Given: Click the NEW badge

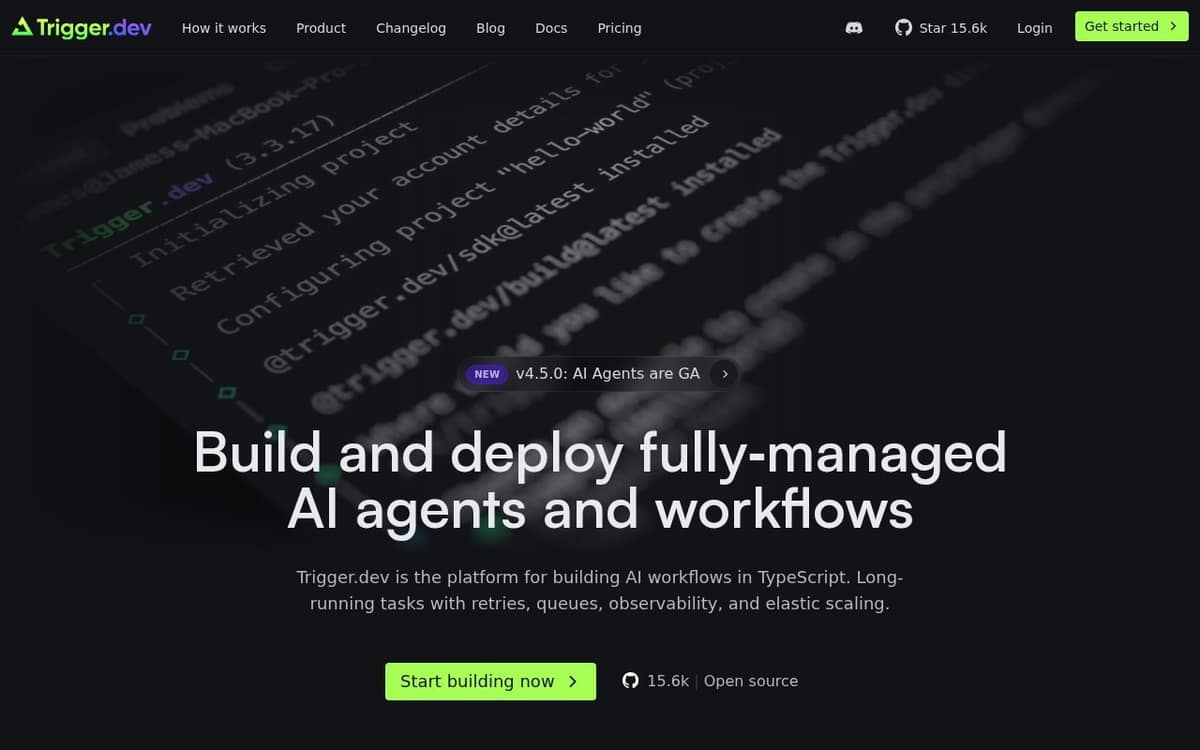Looking at the screenshot, I should pyautogui.click(x=487, y=374).
